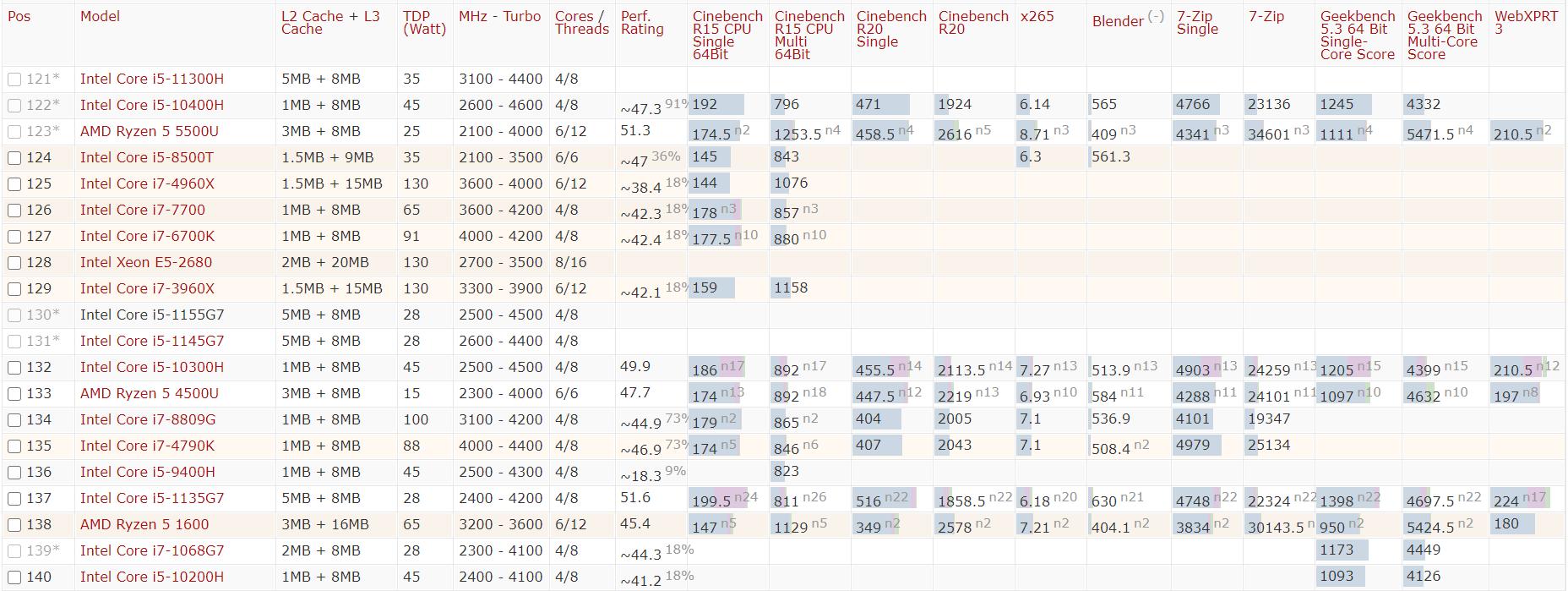Click Perf. Rating value 51.6
The height and width of the screenshot is (591, 1568).
click(x=635, y=499)
